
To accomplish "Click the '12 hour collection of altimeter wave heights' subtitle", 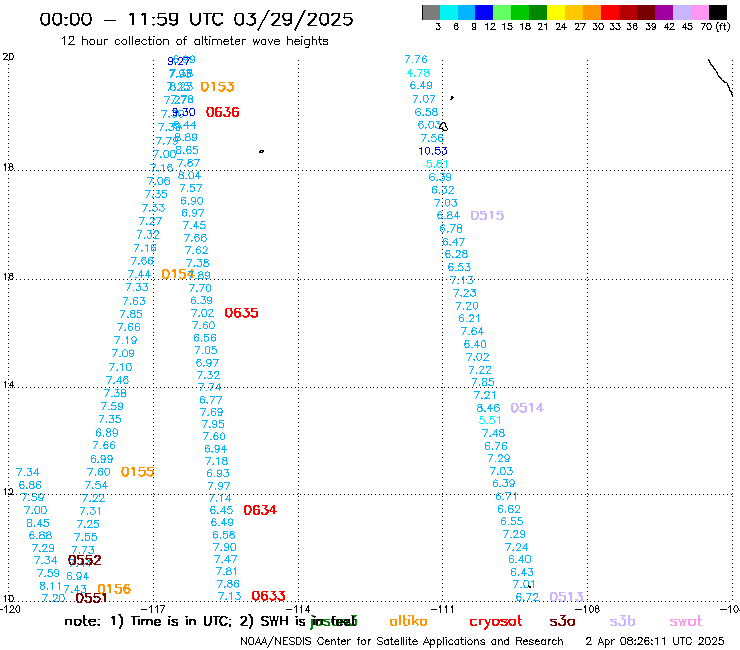I will coord(194,41).
